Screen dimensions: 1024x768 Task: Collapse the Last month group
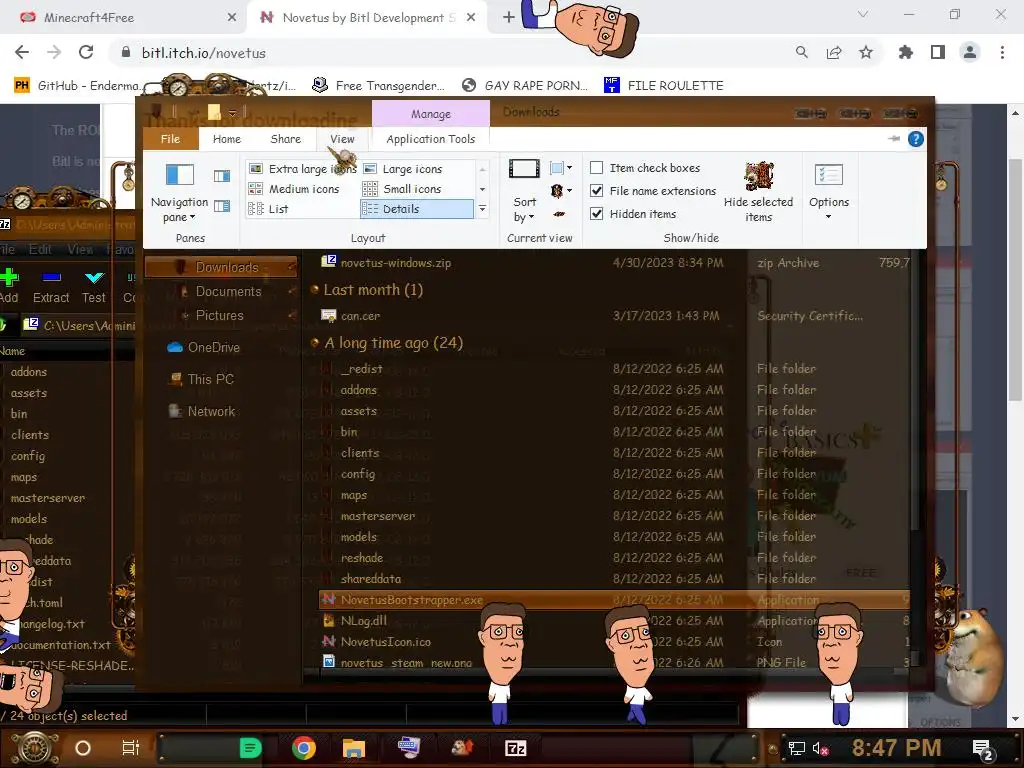(314, 289)
